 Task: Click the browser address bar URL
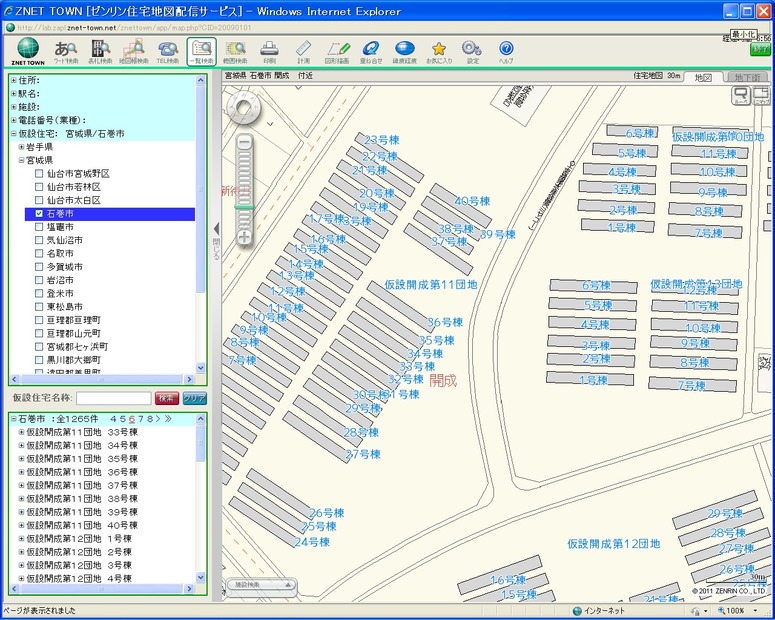(x=134, y=28)
